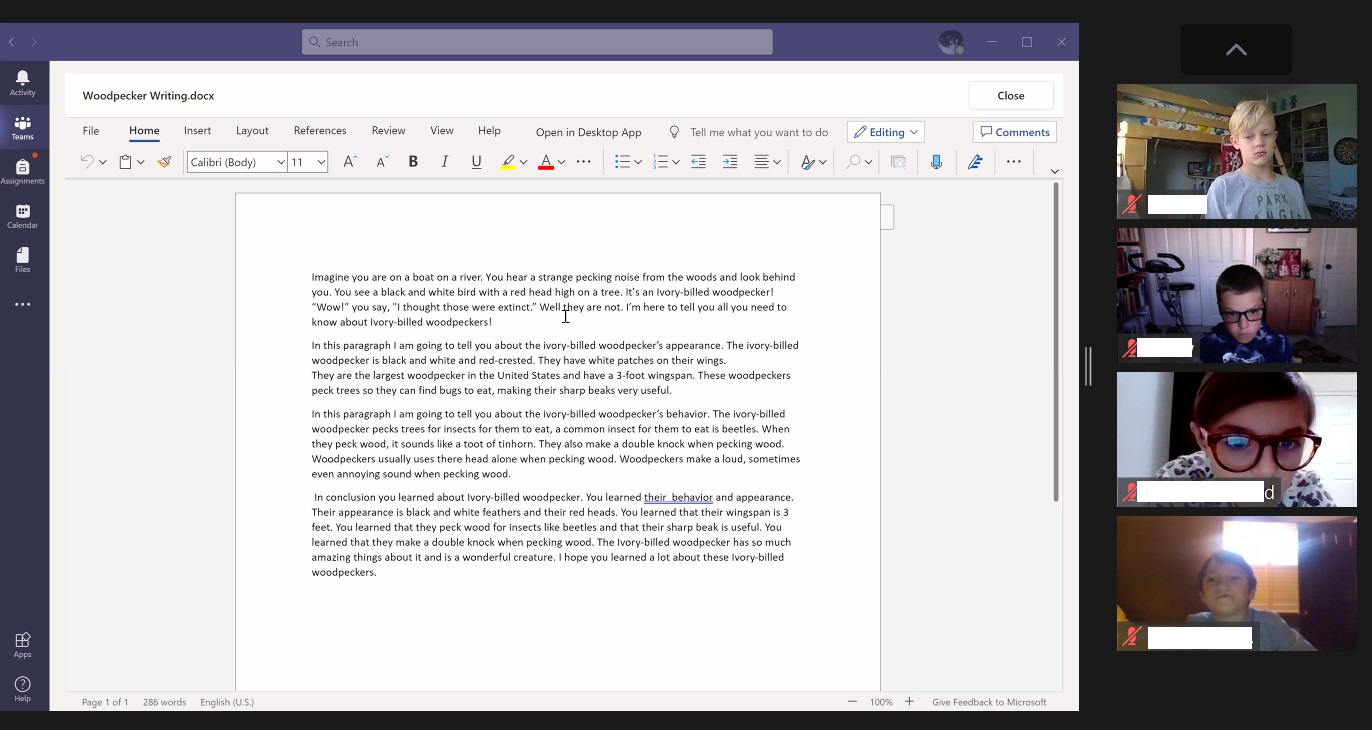Viewport: 1372px width, 730px height.
Task: Click the grow font size icon
Action: tap(350, 162)
